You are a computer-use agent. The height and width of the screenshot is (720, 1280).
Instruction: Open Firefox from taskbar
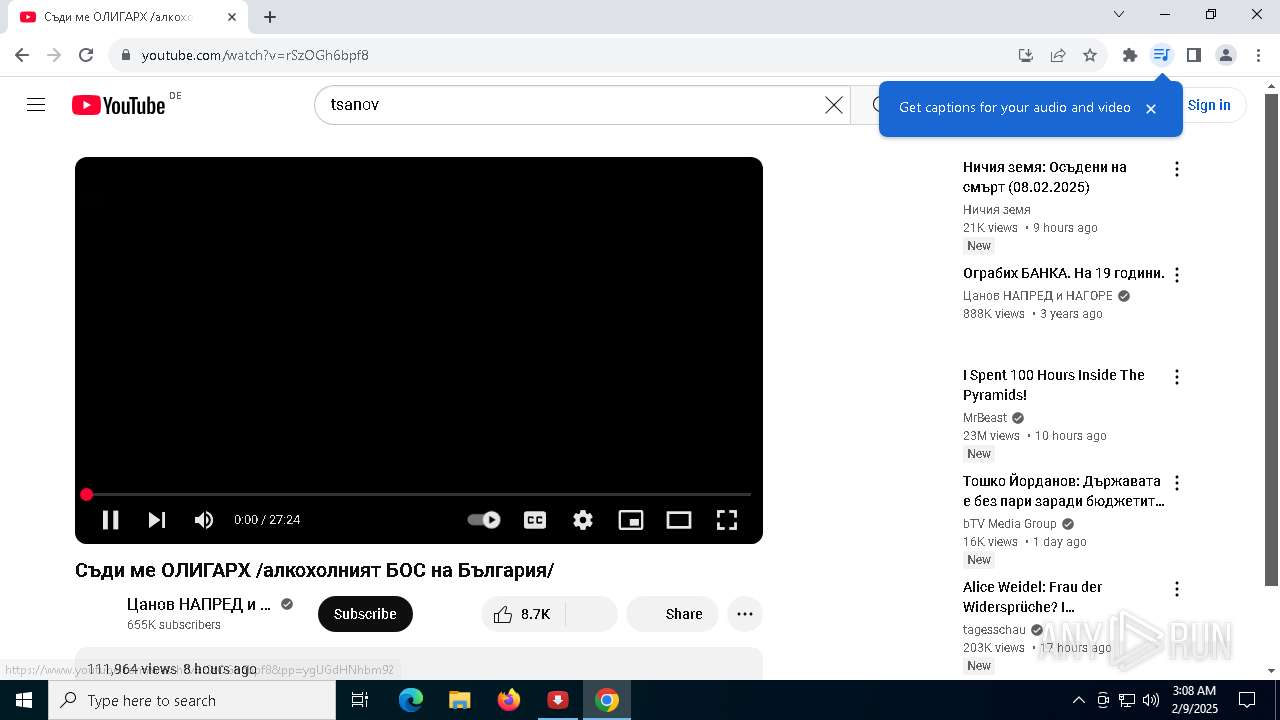point(509,700)
